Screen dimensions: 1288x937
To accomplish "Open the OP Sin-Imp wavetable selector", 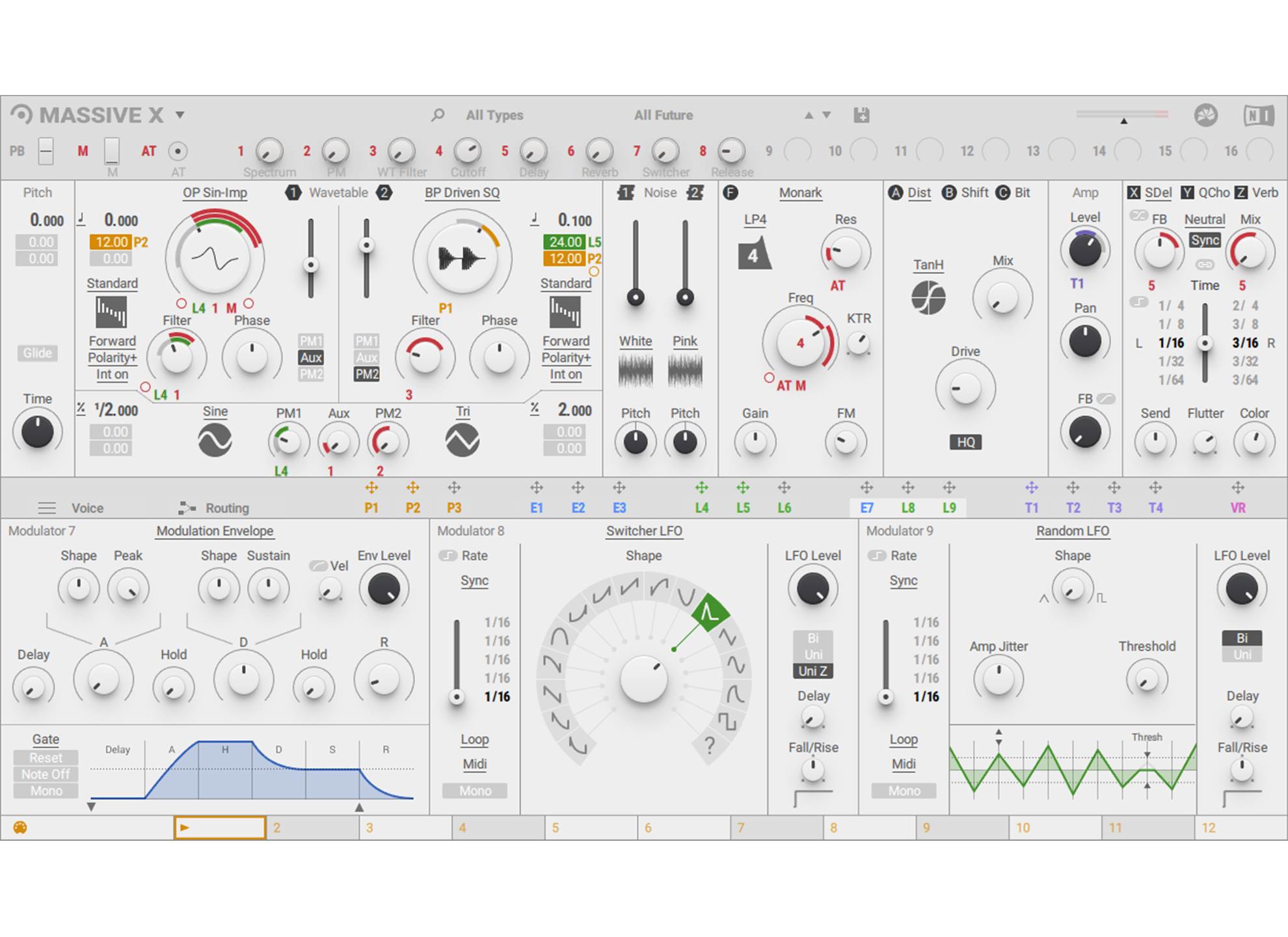I will [x=215, y=193].
